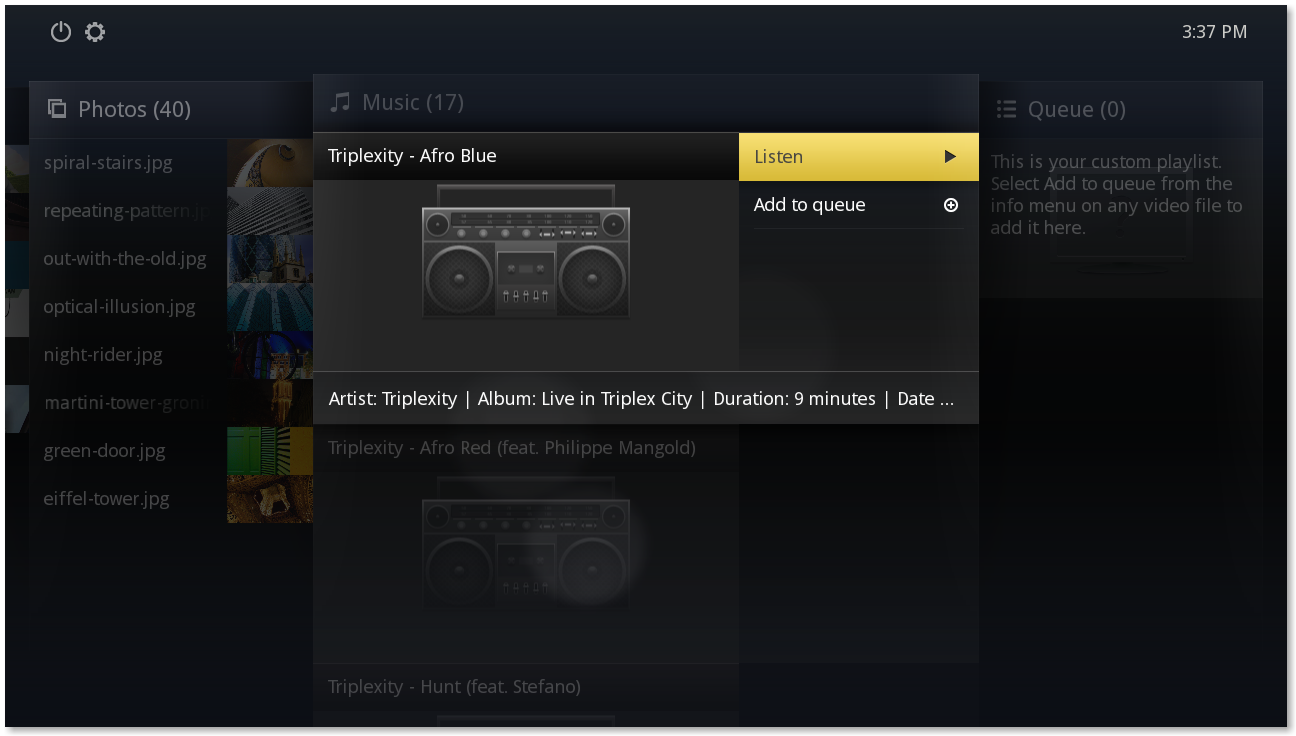Open the Queue (0) panel header
The width and height of the screenshot is (1296, 736).
point(1120,109)
